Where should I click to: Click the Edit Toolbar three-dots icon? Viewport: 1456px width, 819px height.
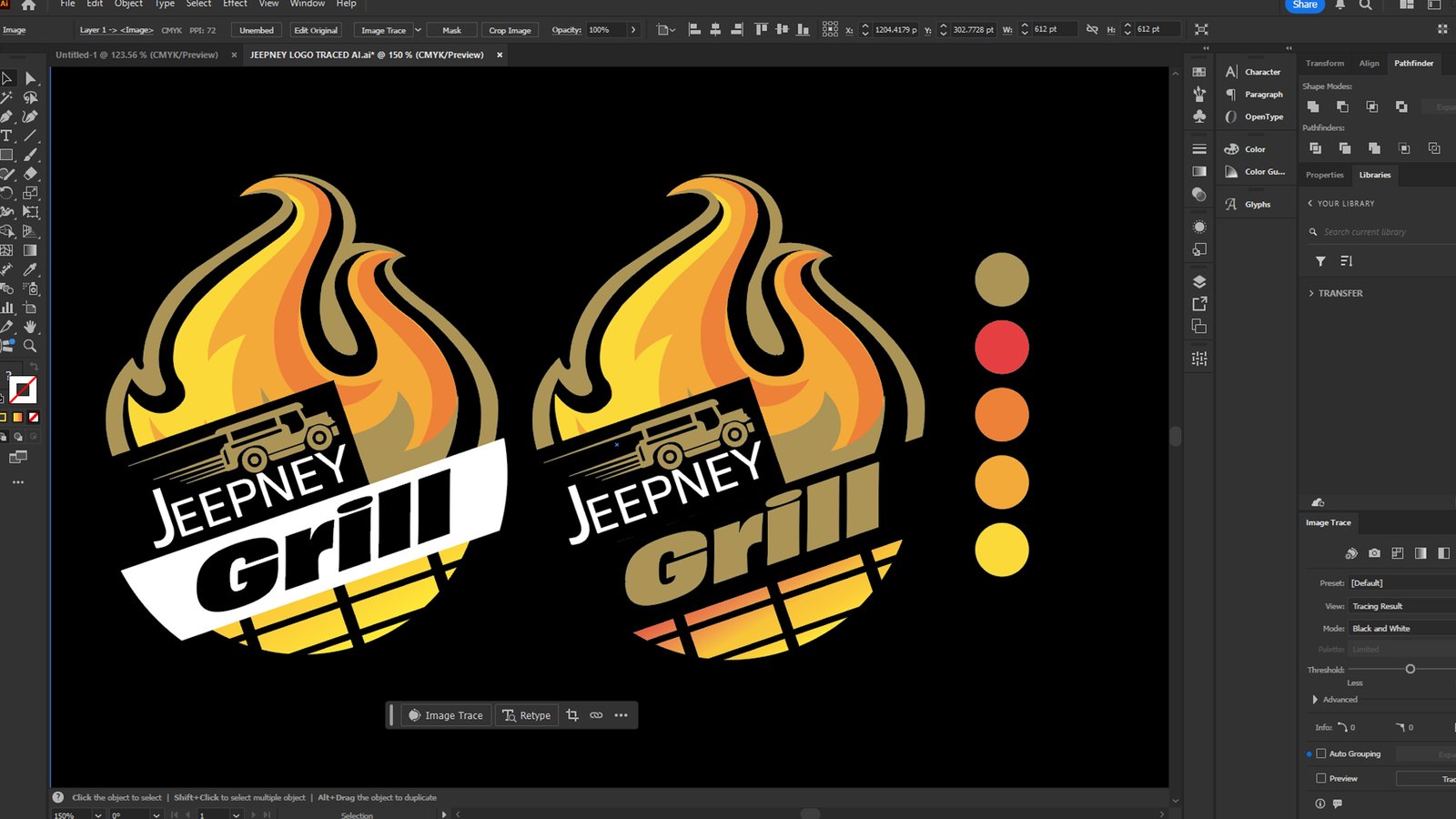(x=18, y=482)
